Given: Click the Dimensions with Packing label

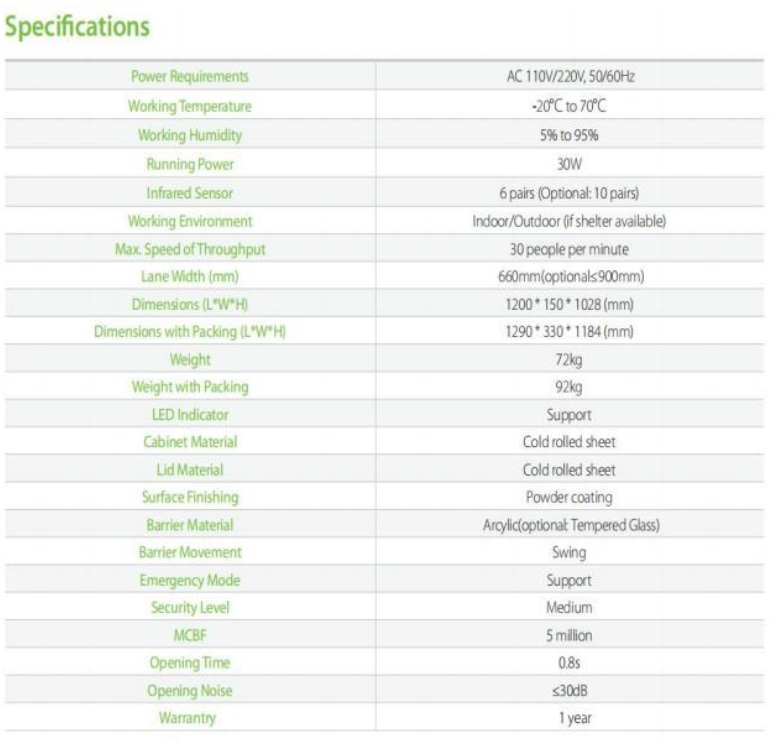Looking at the screenshot, I should click(x=190, y=332).
